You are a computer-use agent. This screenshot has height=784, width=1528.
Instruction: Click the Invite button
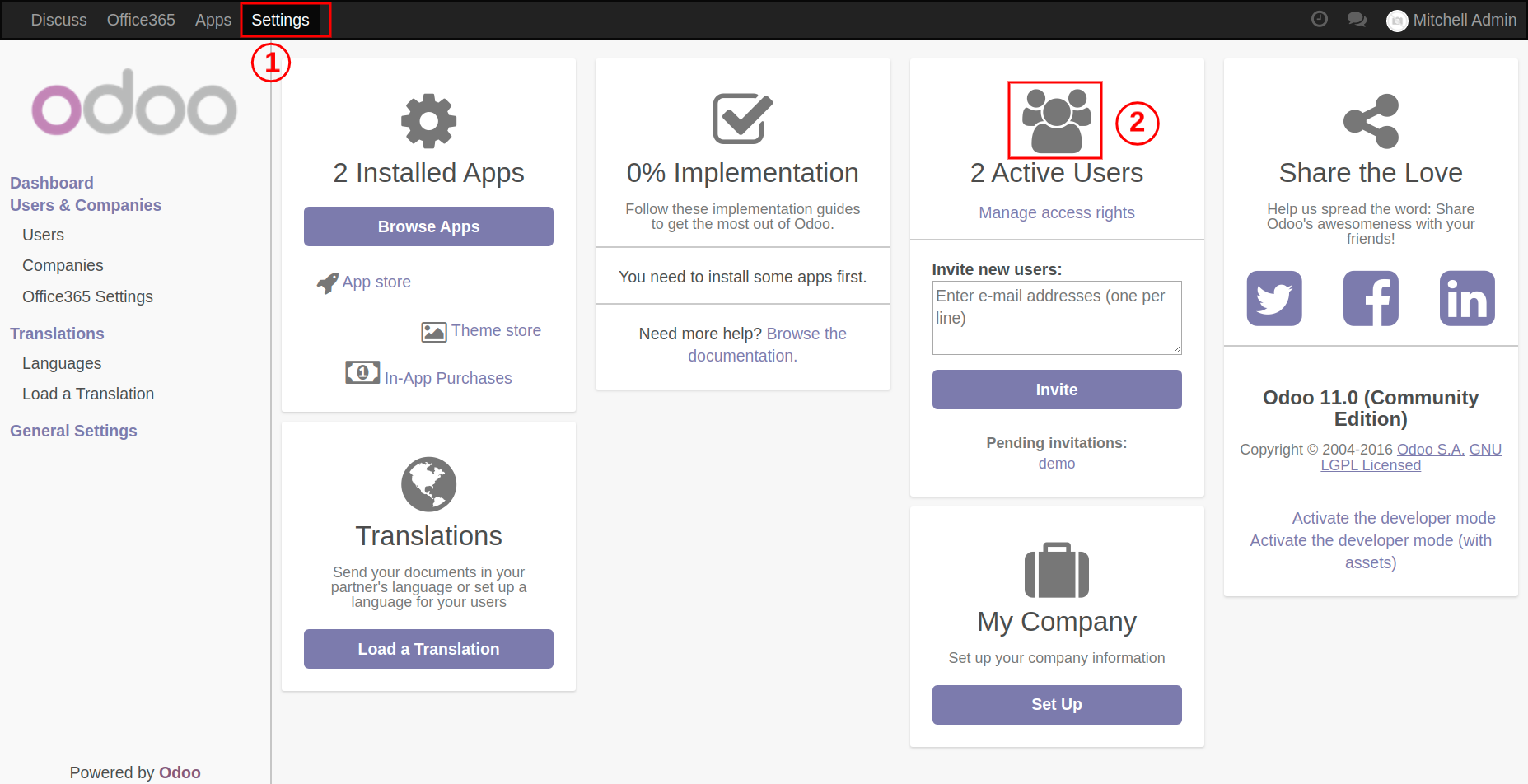pyautogui.click(x=1056, y=390)
